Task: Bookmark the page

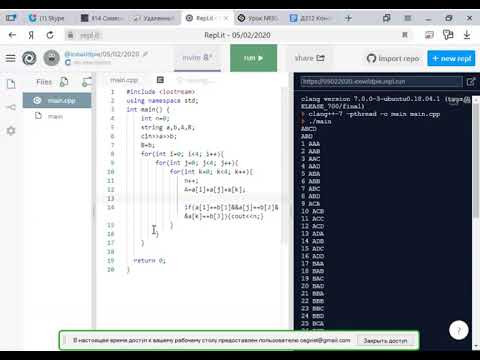Action: (x=405, y=35)
